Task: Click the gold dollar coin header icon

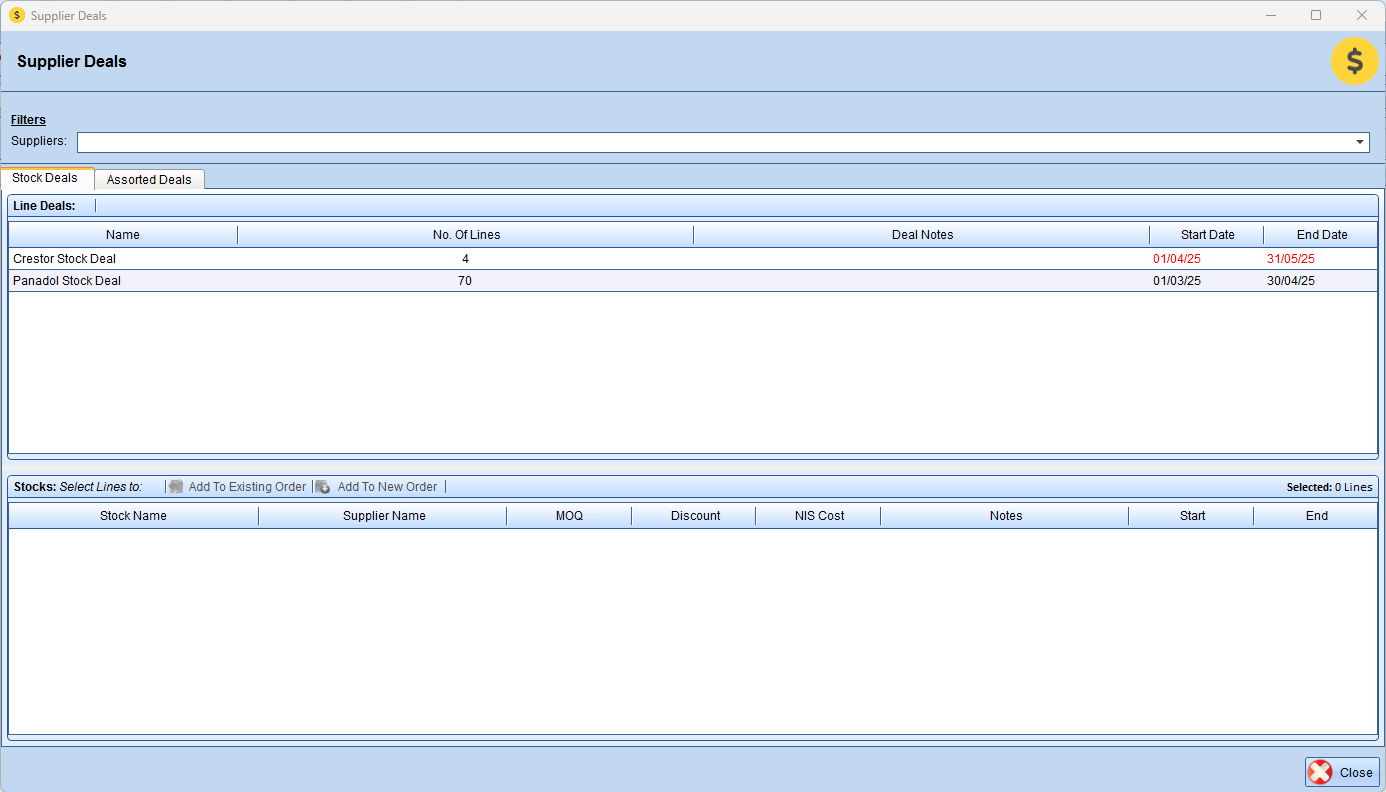Action: point(1354,62)
